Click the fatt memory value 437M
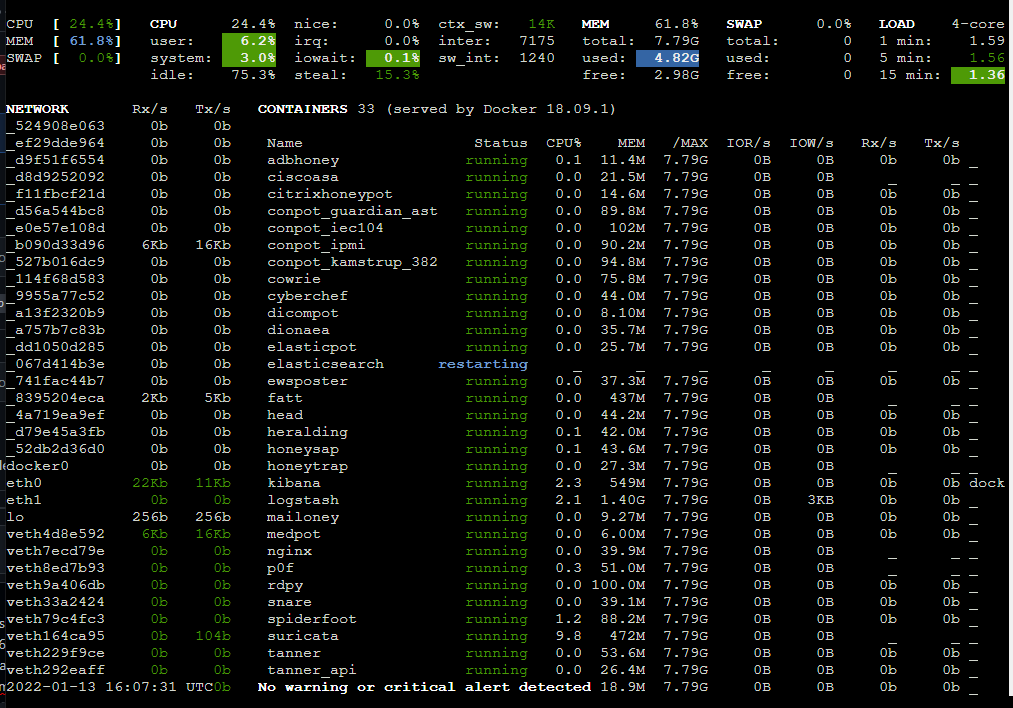This screenshot has width=1013, height=708. (627, 398)
